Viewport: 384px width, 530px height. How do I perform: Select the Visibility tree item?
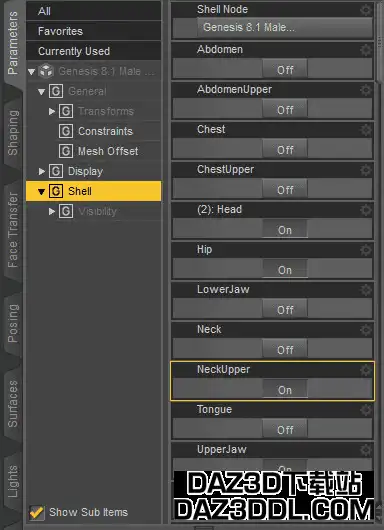click(97, 212)
